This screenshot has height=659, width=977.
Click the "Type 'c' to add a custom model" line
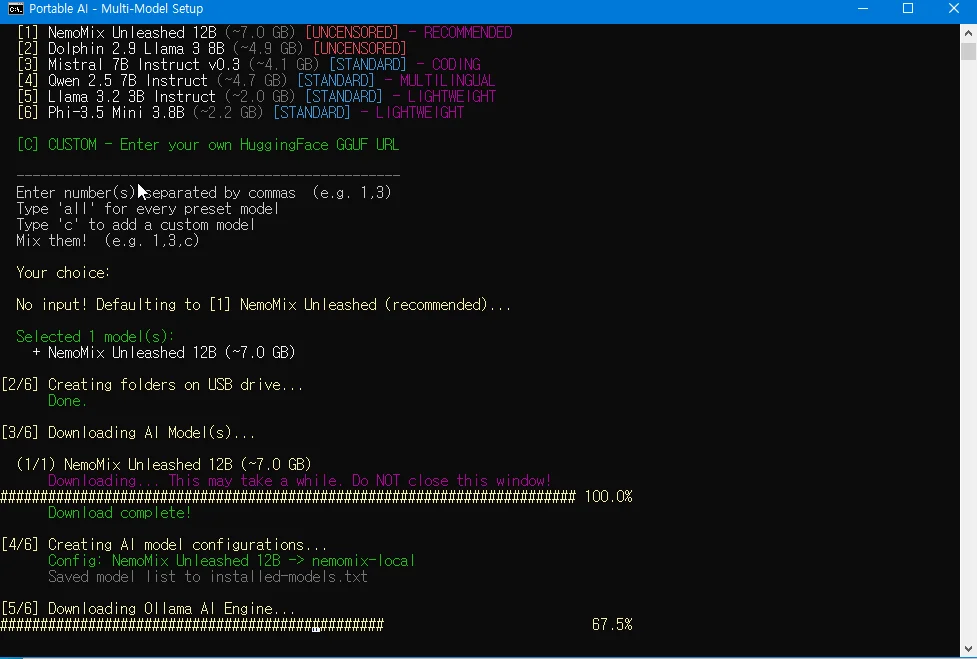(x=135, y=225)
